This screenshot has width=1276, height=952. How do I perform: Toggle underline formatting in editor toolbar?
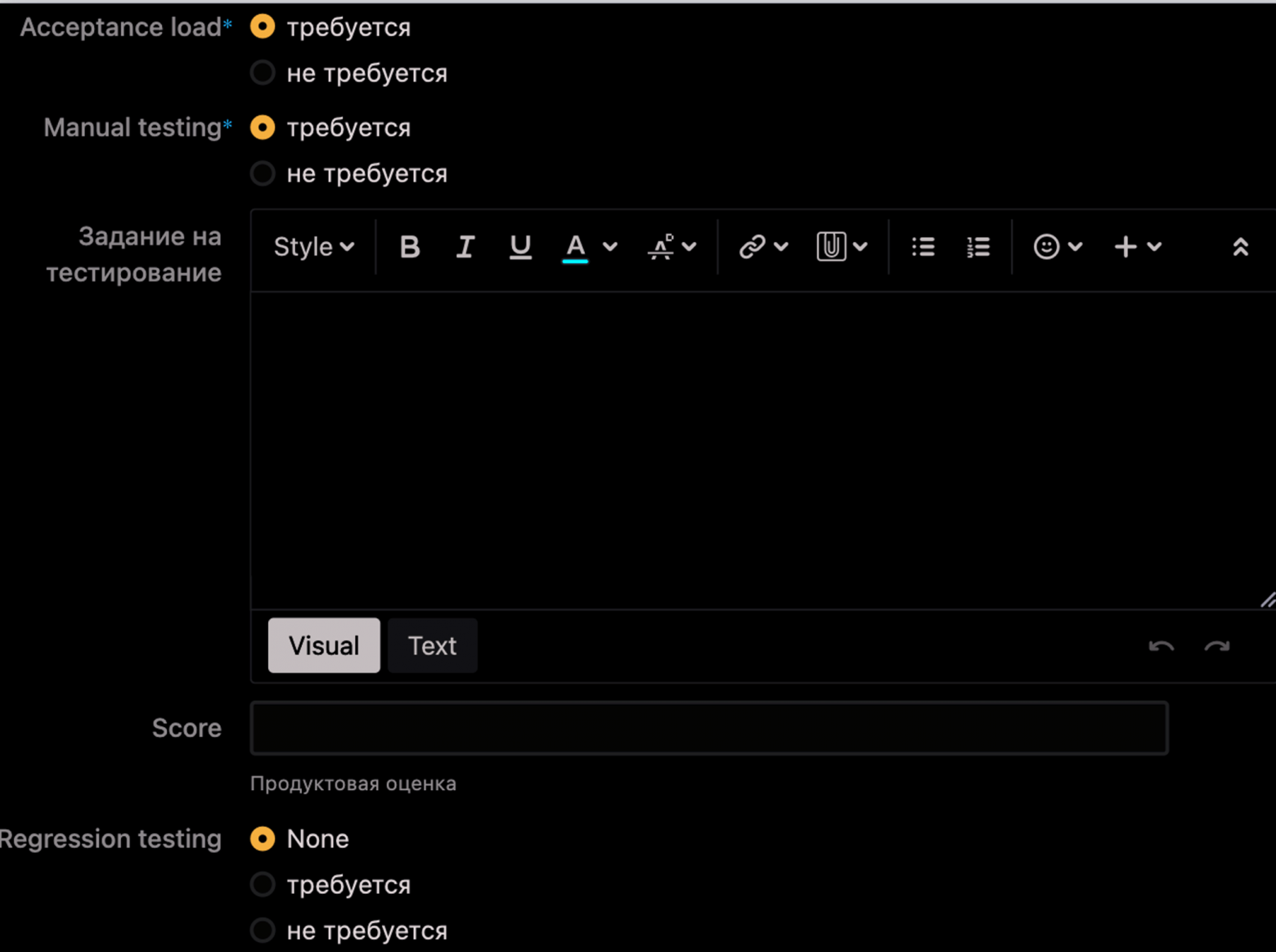tap(520, 247)
